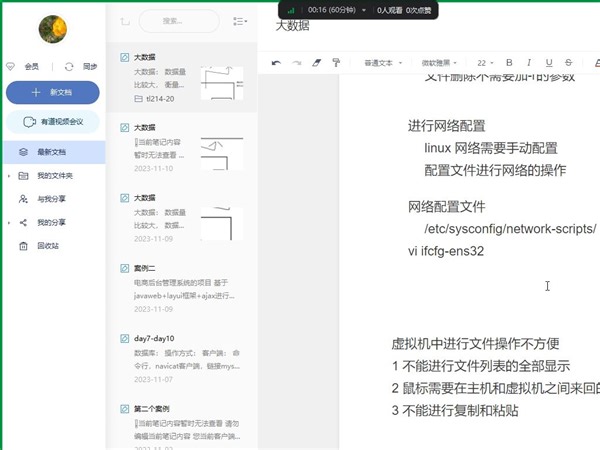Click the heading 进行网络配置
Viewport: 600px width, 450px height.
click(447, 126)
